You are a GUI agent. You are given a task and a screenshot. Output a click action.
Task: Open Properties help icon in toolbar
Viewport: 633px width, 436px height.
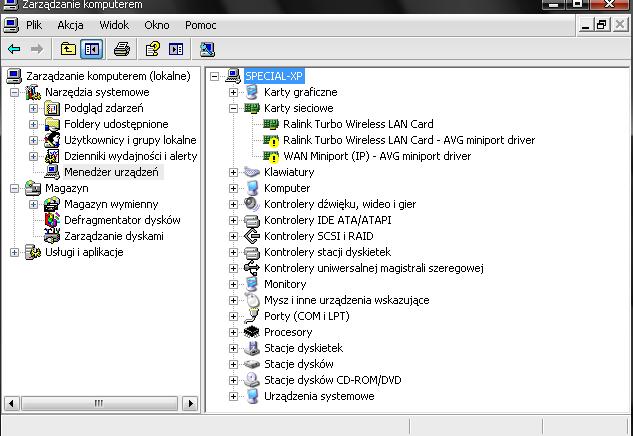pos(153,49)
